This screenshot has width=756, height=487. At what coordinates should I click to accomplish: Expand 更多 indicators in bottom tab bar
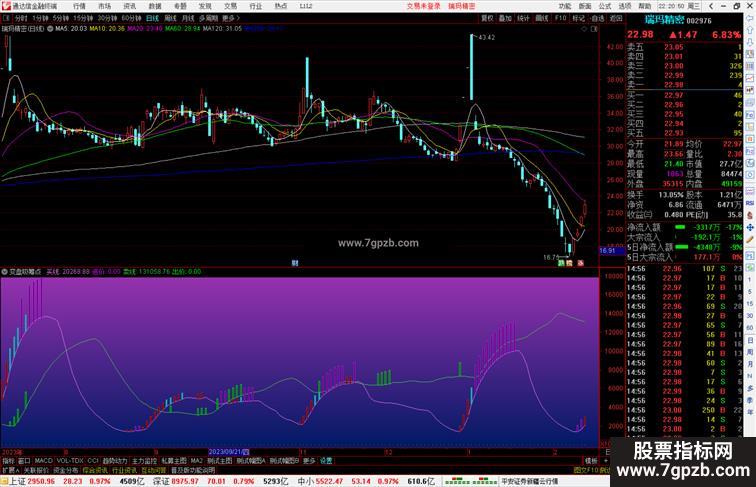(309, 461)
